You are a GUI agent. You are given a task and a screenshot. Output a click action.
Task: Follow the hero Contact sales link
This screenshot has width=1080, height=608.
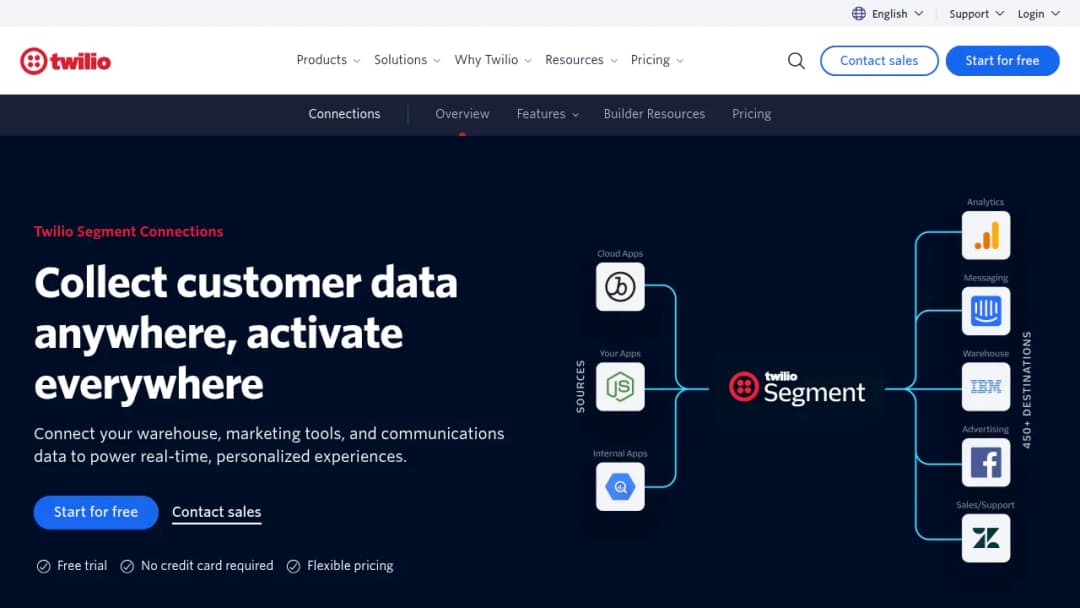[x=216, y=512]
